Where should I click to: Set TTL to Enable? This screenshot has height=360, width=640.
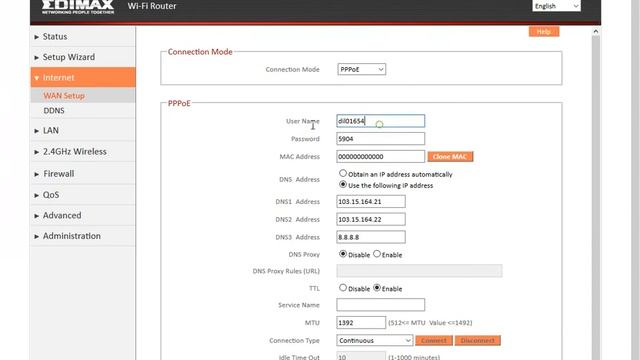pos(377,288)
